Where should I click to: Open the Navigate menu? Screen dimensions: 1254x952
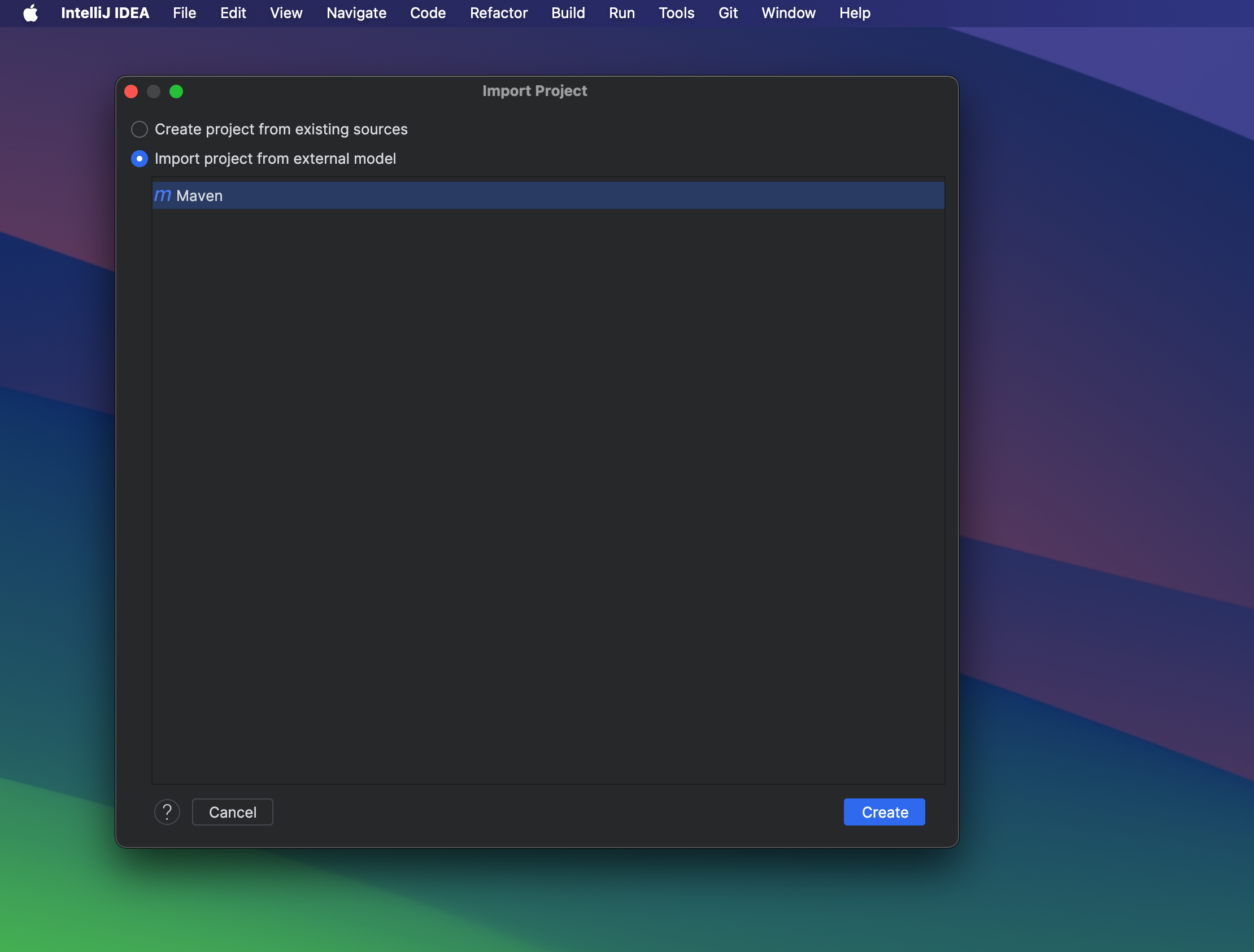click(x=356, y=13)
